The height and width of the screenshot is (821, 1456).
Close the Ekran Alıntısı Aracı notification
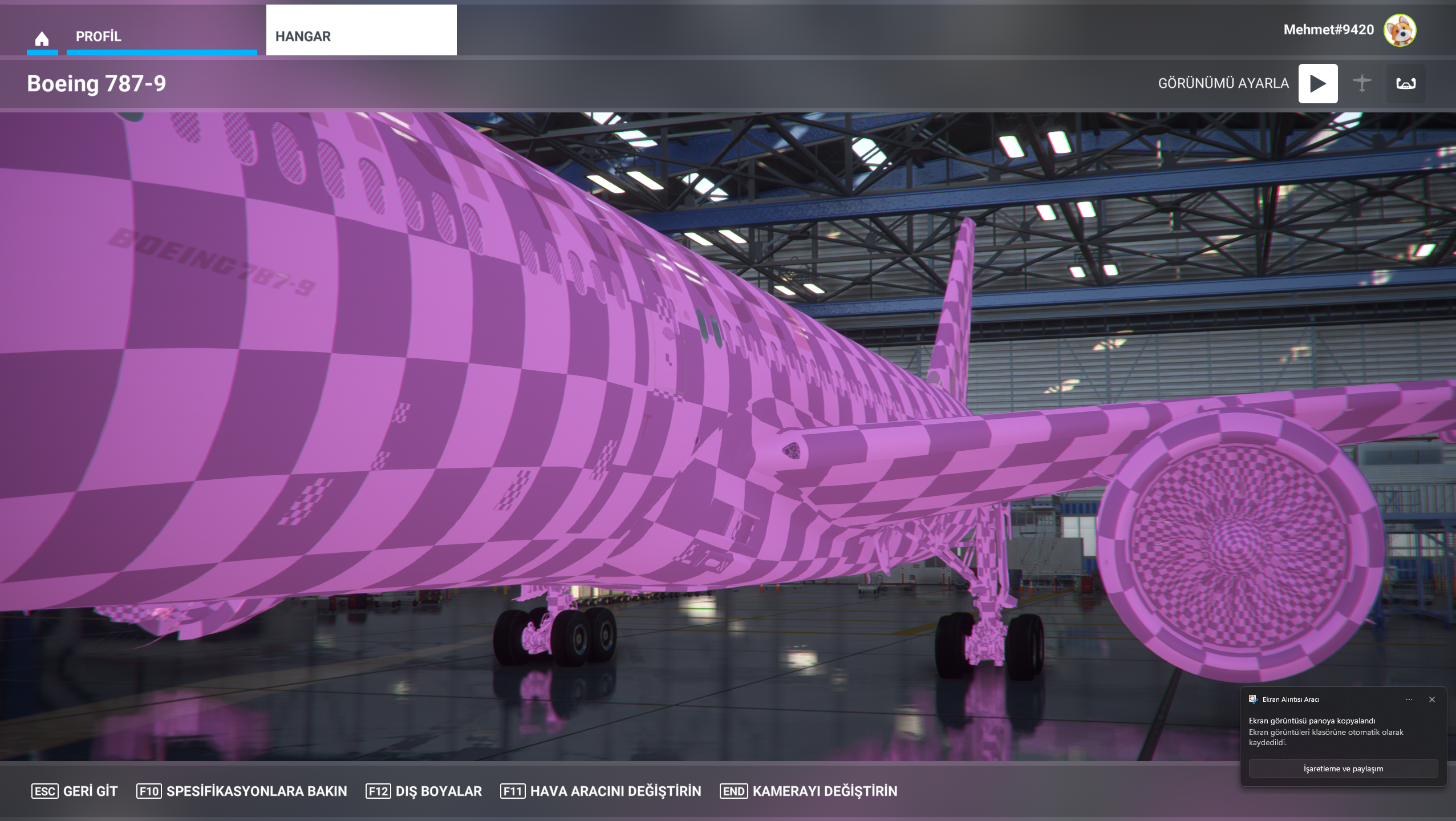coord(1431,699)
